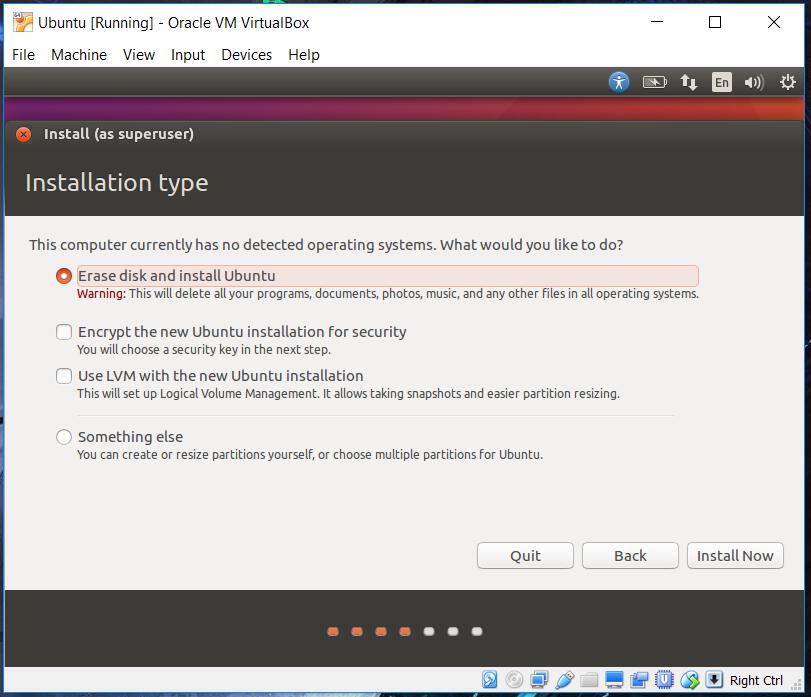Click the hard disk activity status icon
Image resolution: width=811 pixels, height=697 pixels.
coord(489,679)
